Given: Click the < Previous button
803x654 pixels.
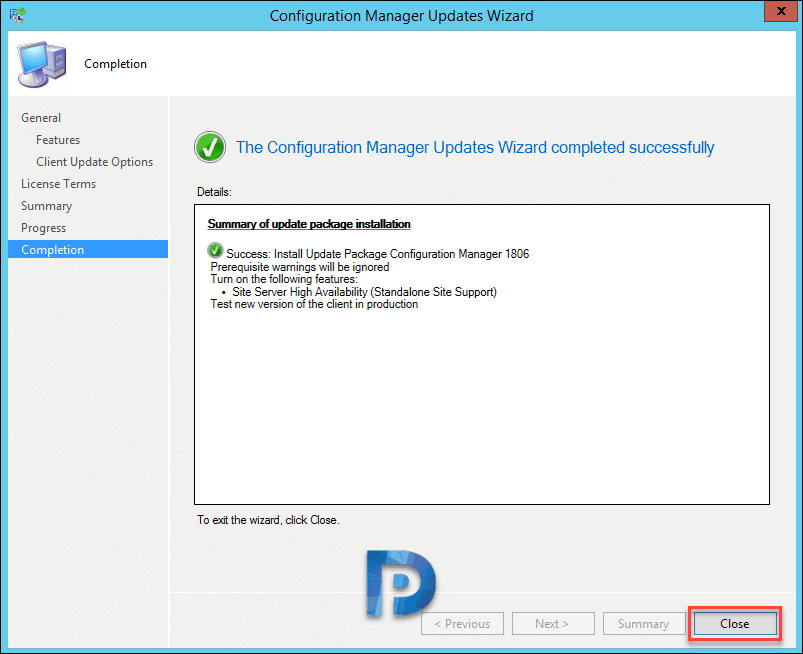Looking at the screenshot, I should pyautogui.click(x=462, y=623).
